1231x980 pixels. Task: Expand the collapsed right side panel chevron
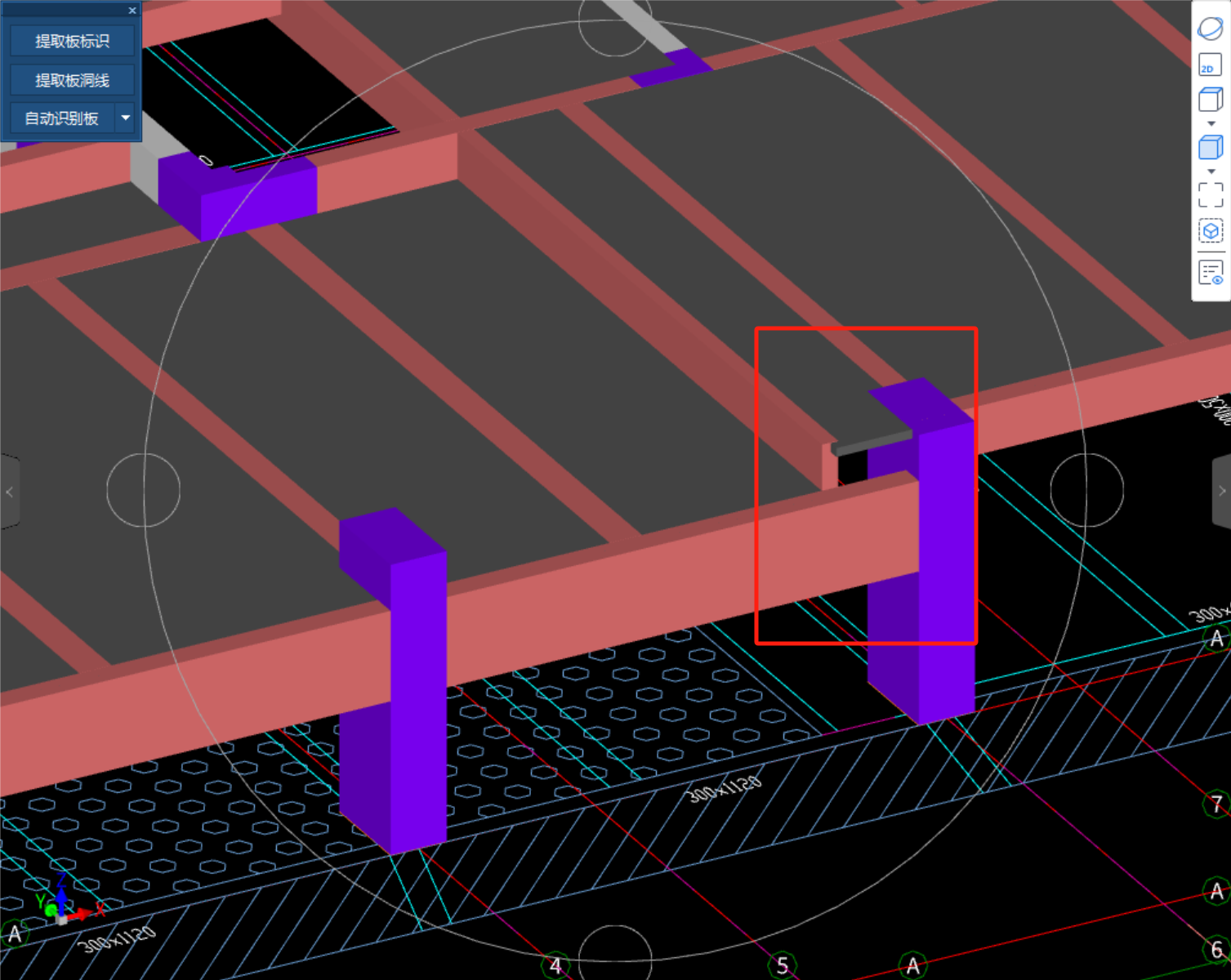tap(1222, 491)
